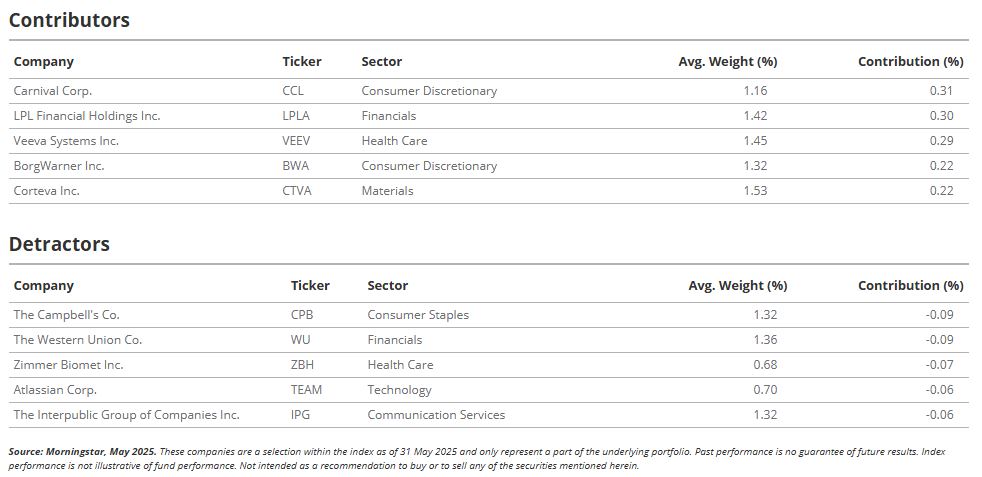Click the Sector header in Detractors table

(x=388, y=285)
